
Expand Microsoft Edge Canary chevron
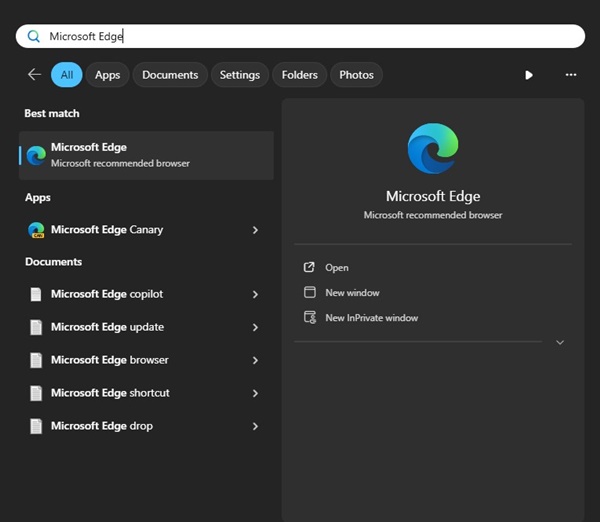[255, 230]
